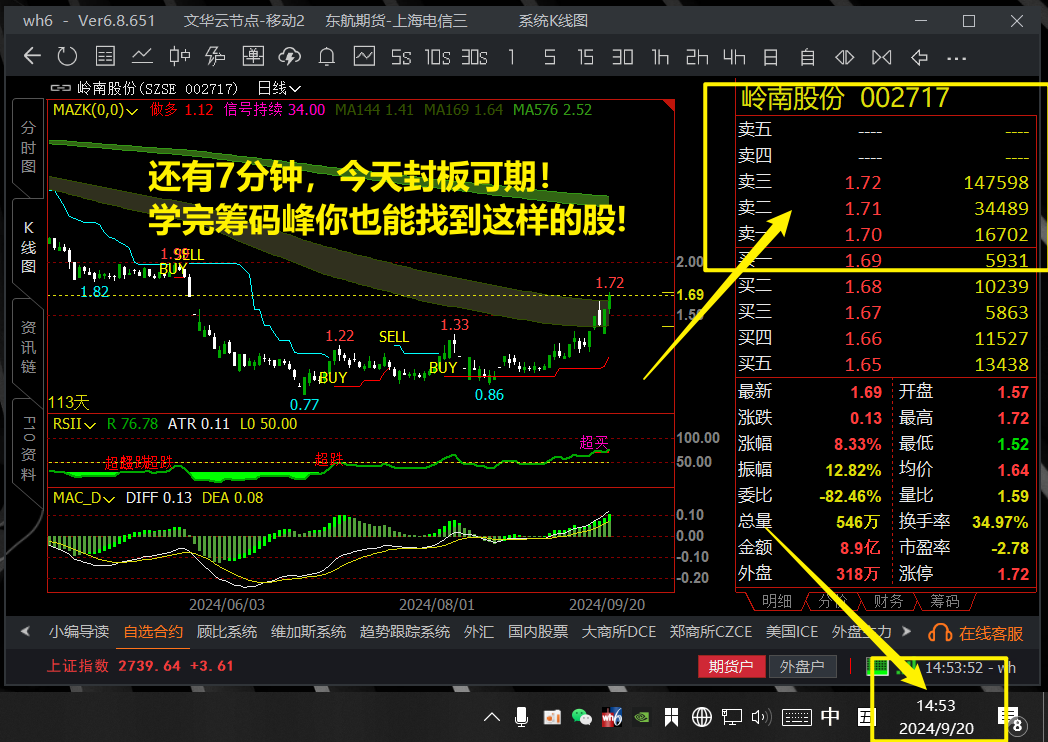Viewport: 1048px width, 742px height.
Task: Click the outlined left arrow icon
Action: coord(920,57)
